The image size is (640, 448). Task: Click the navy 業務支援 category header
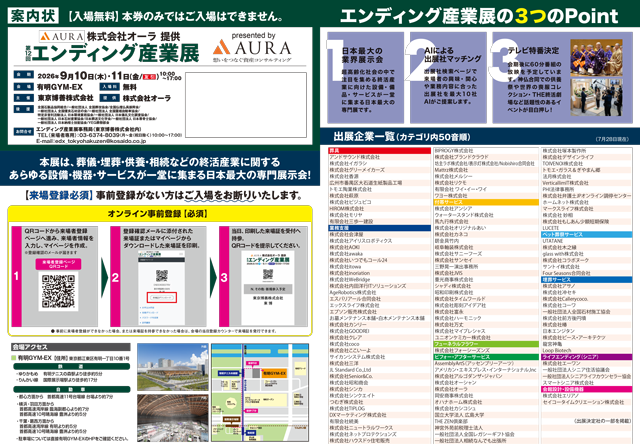[x=379, y=228]
